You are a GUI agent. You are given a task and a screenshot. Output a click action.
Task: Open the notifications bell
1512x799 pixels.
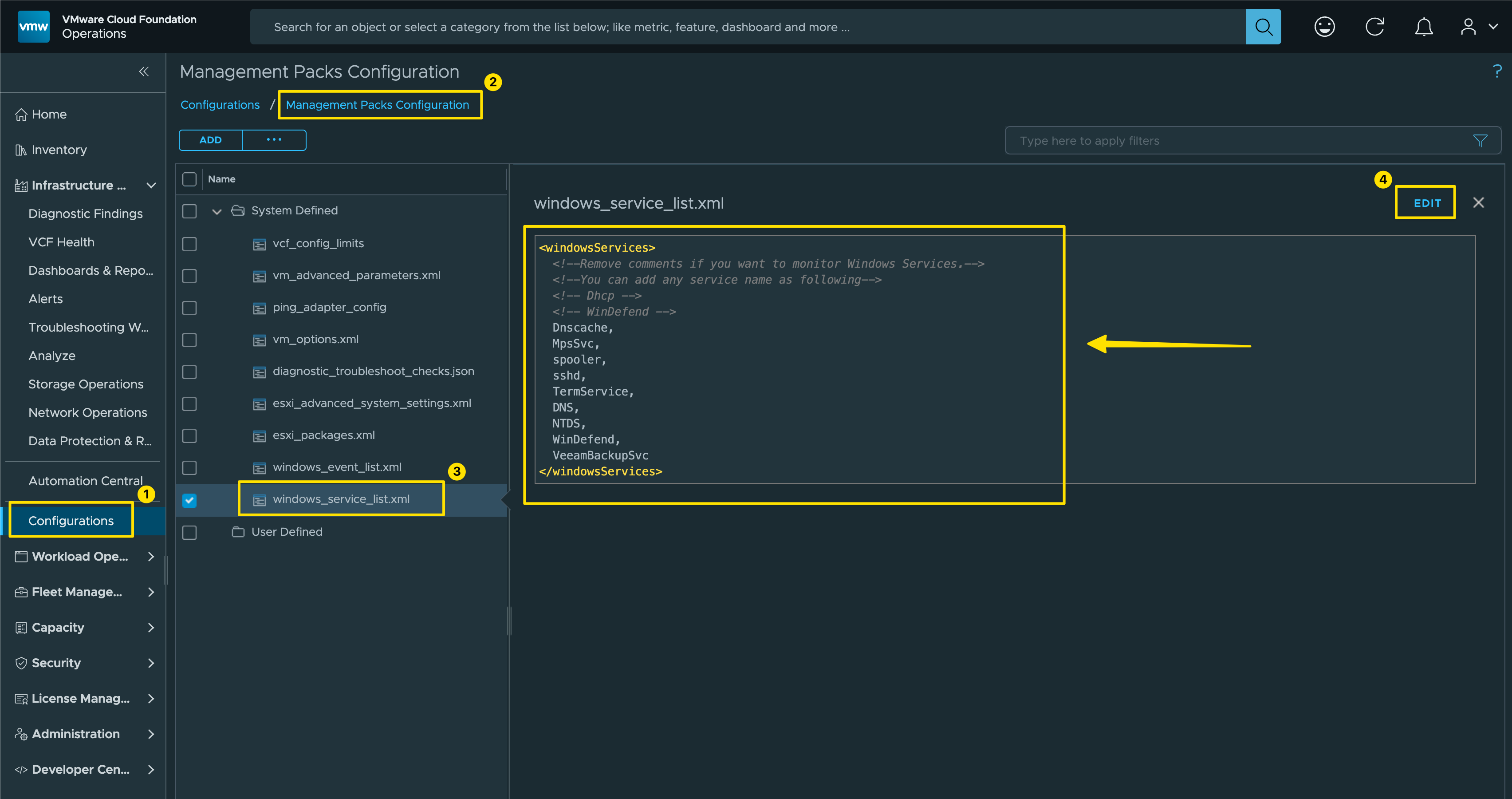[x=1423, y=27]
